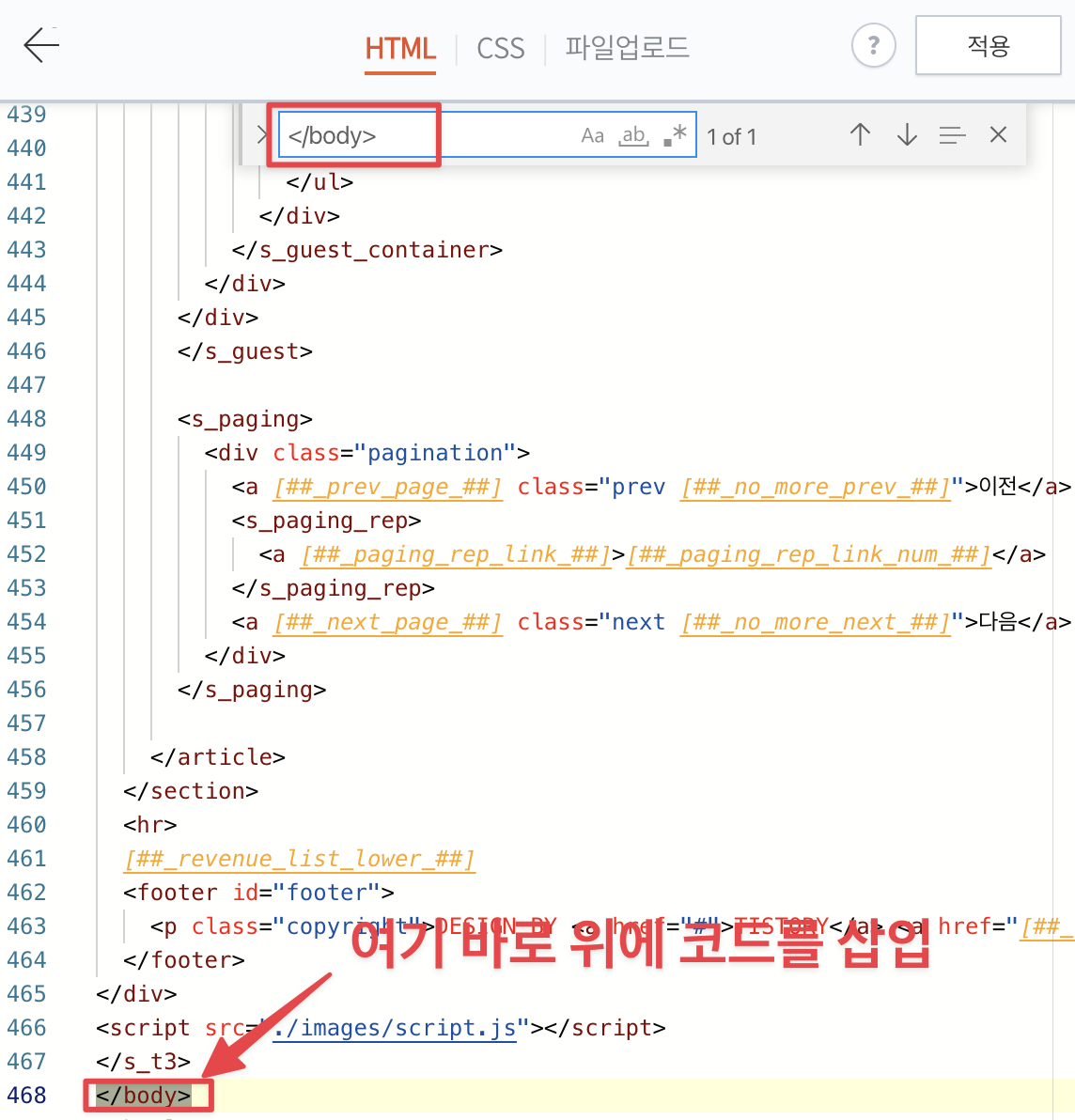Viewport: 1075px width, 1120px height.
Task: Select [##_next_page_##] on line 454
Action: point(388,622)
